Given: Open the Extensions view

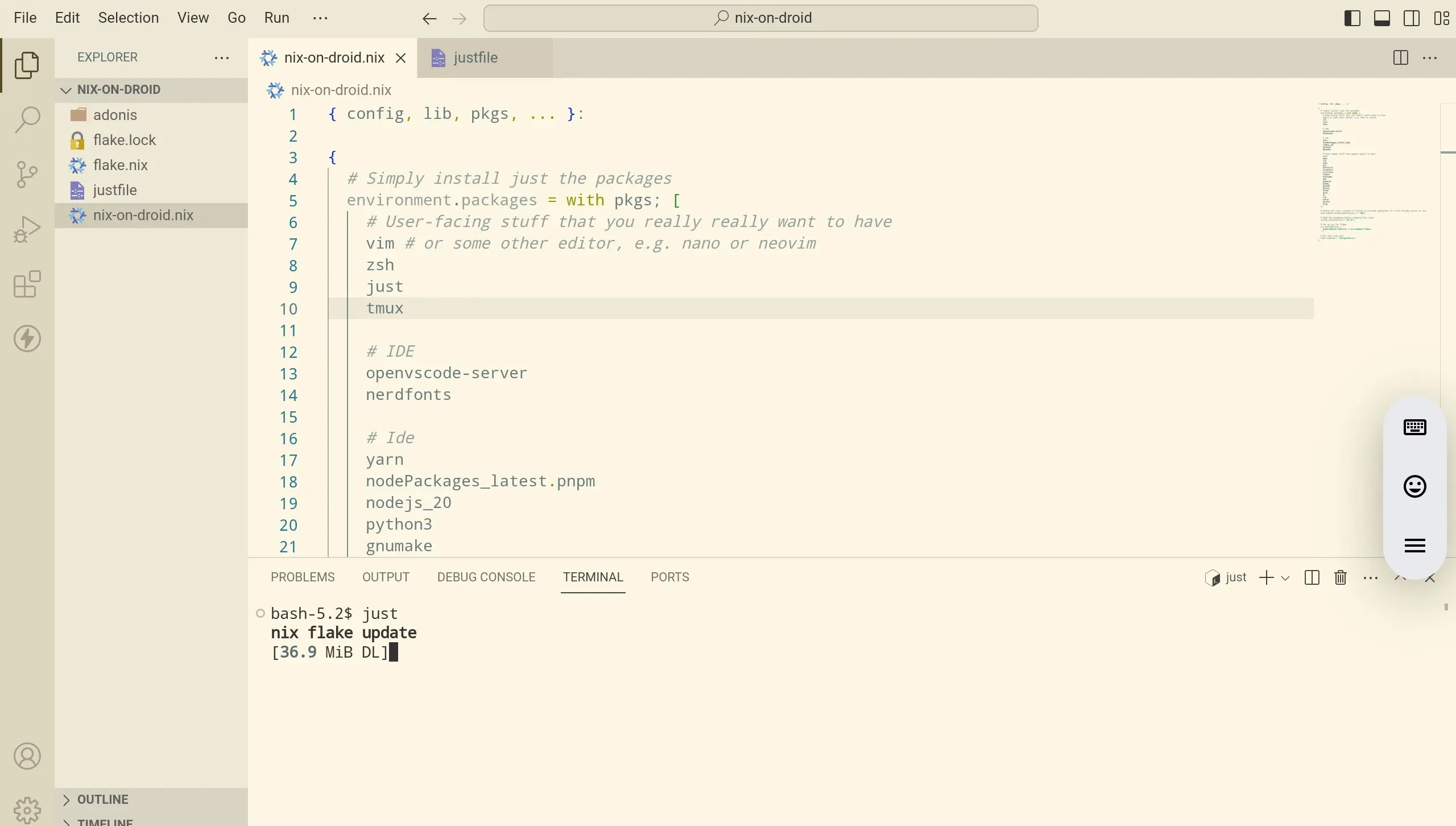Looking at the screenshot, I should [x=27, y=284].
